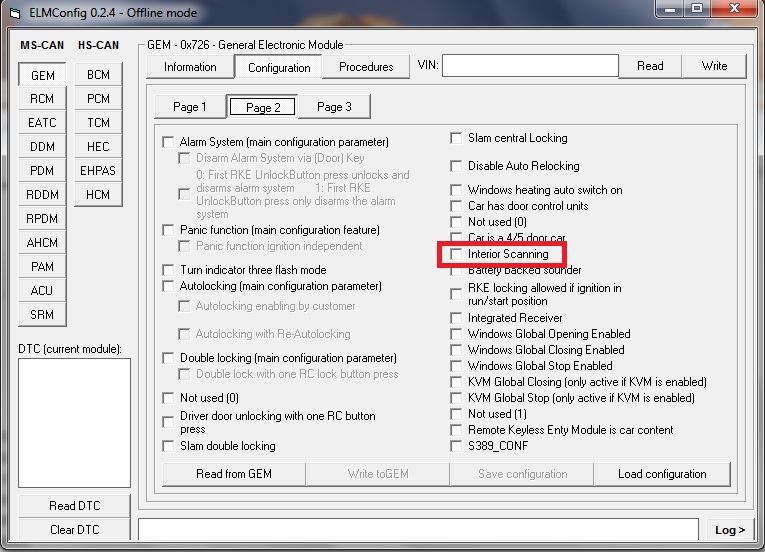Click Read from GEM button
Viewport: 765px width, 552px height.
[233, 474]
